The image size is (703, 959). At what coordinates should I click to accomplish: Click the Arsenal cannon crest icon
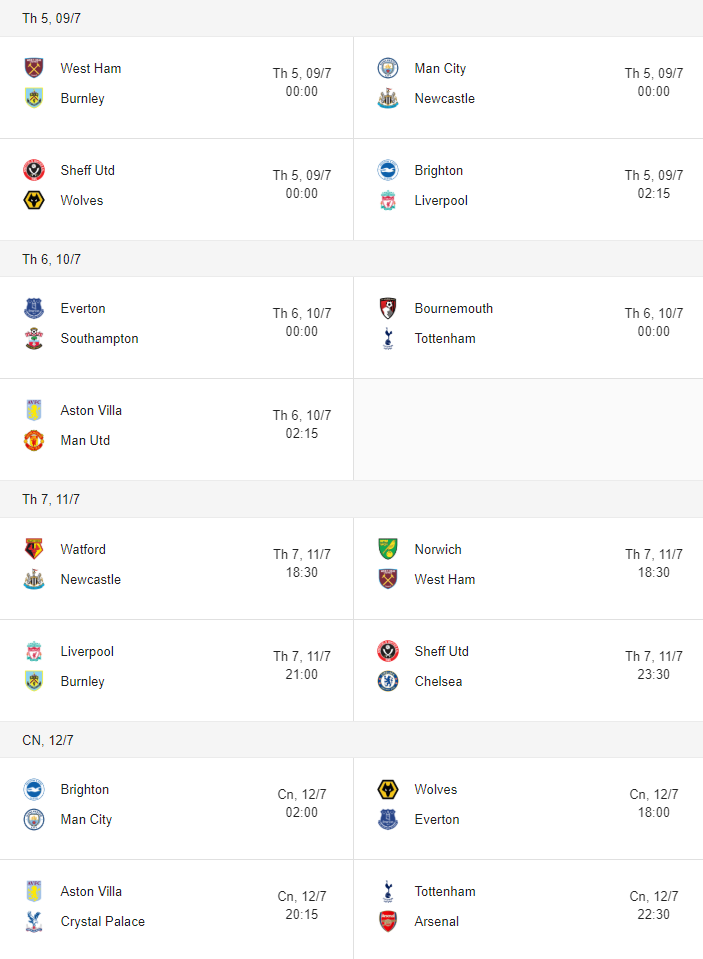tap(388, 921)
